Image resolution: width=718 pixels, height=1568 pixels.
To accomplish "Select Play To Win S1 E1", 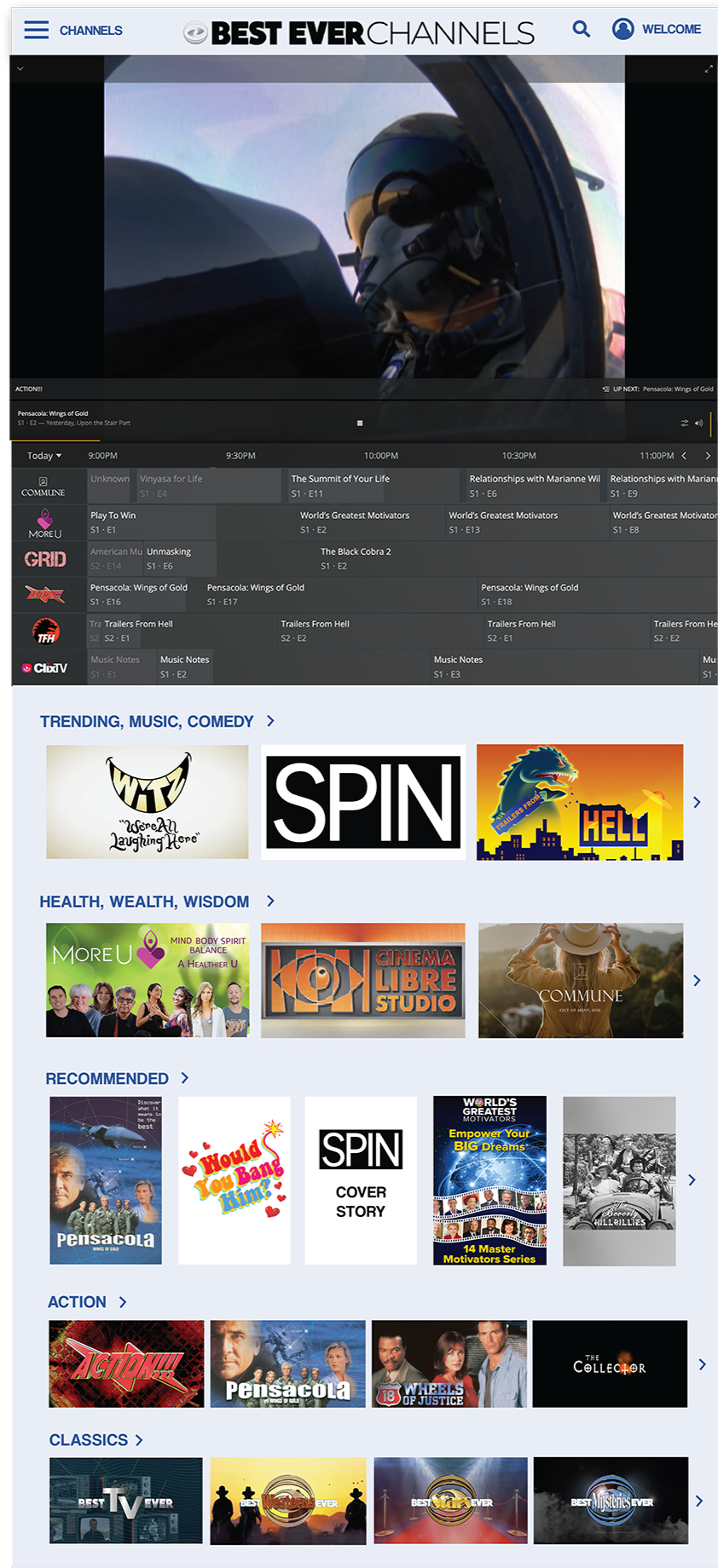I will [x=151, y=522].
